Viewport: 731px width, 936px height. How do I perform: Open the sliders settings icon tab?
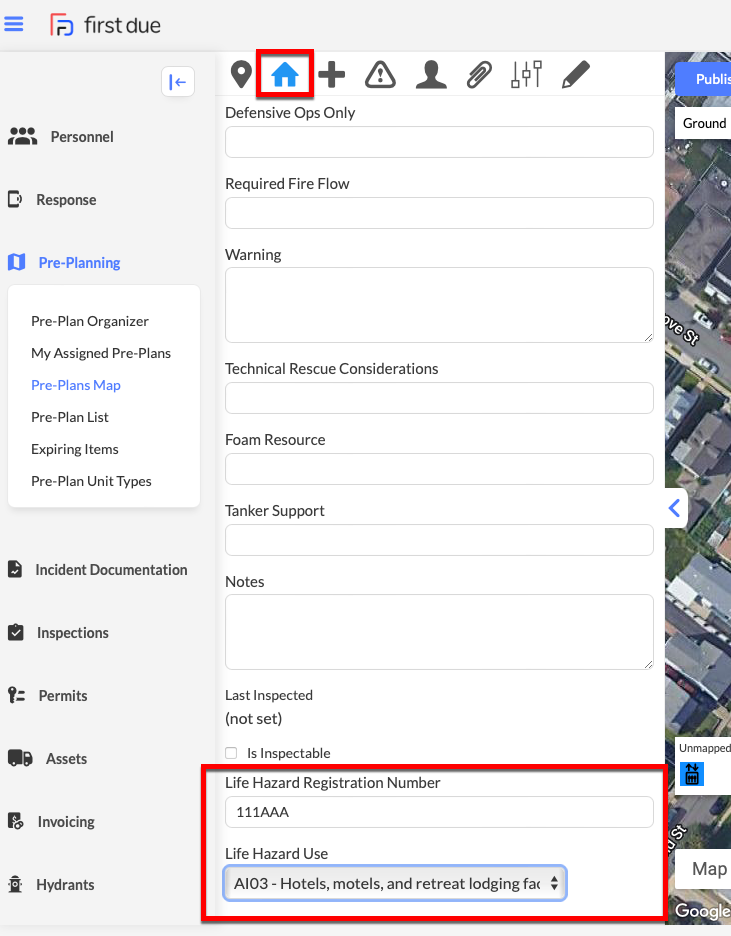(526, 74)
